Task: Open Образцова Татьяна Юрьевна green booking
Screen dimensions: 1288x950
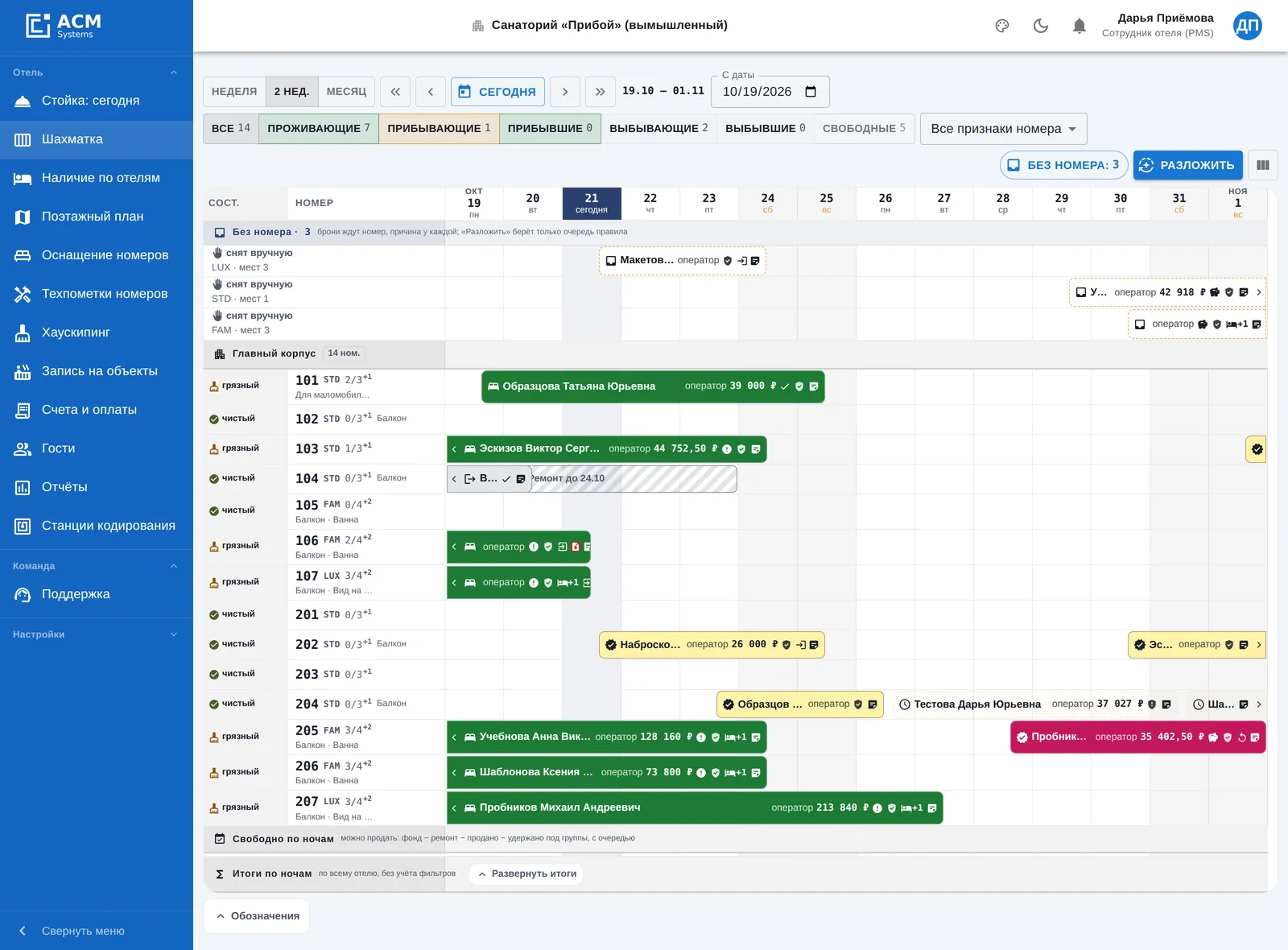Action: (x=653, y=386)
